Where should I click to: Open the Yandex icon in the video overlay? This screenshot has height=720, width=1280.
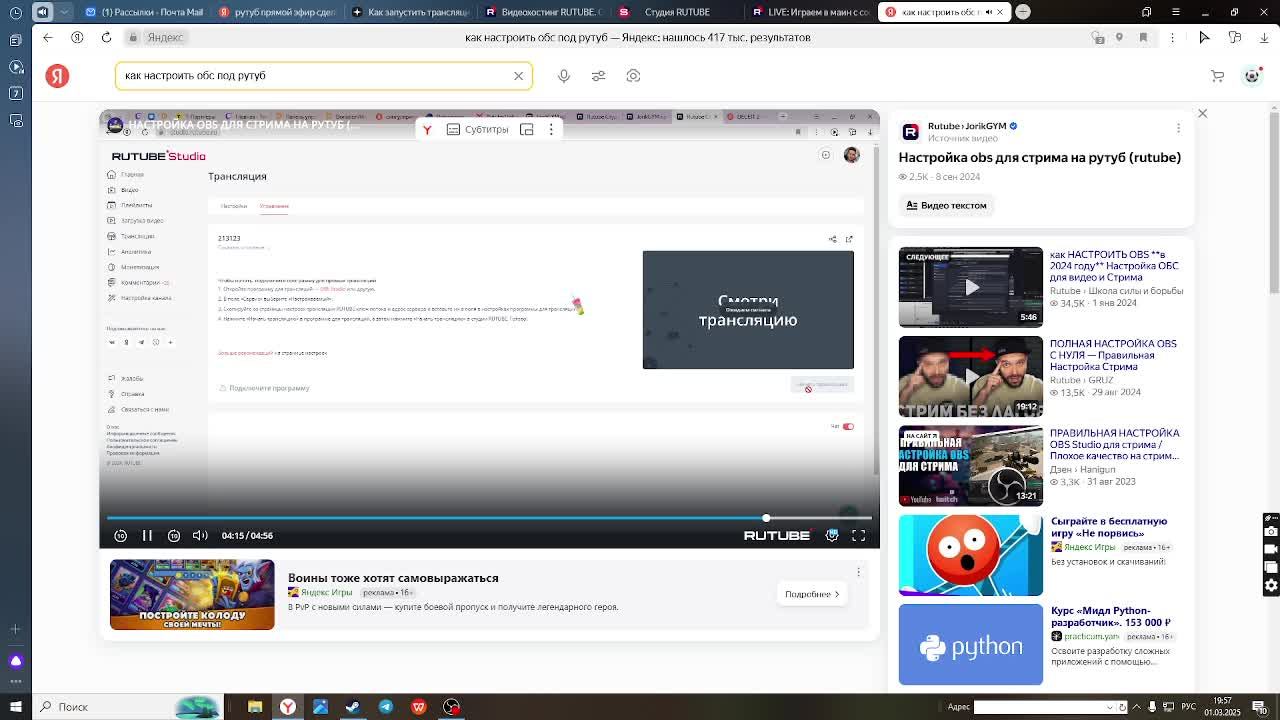[x=427, y=129]
